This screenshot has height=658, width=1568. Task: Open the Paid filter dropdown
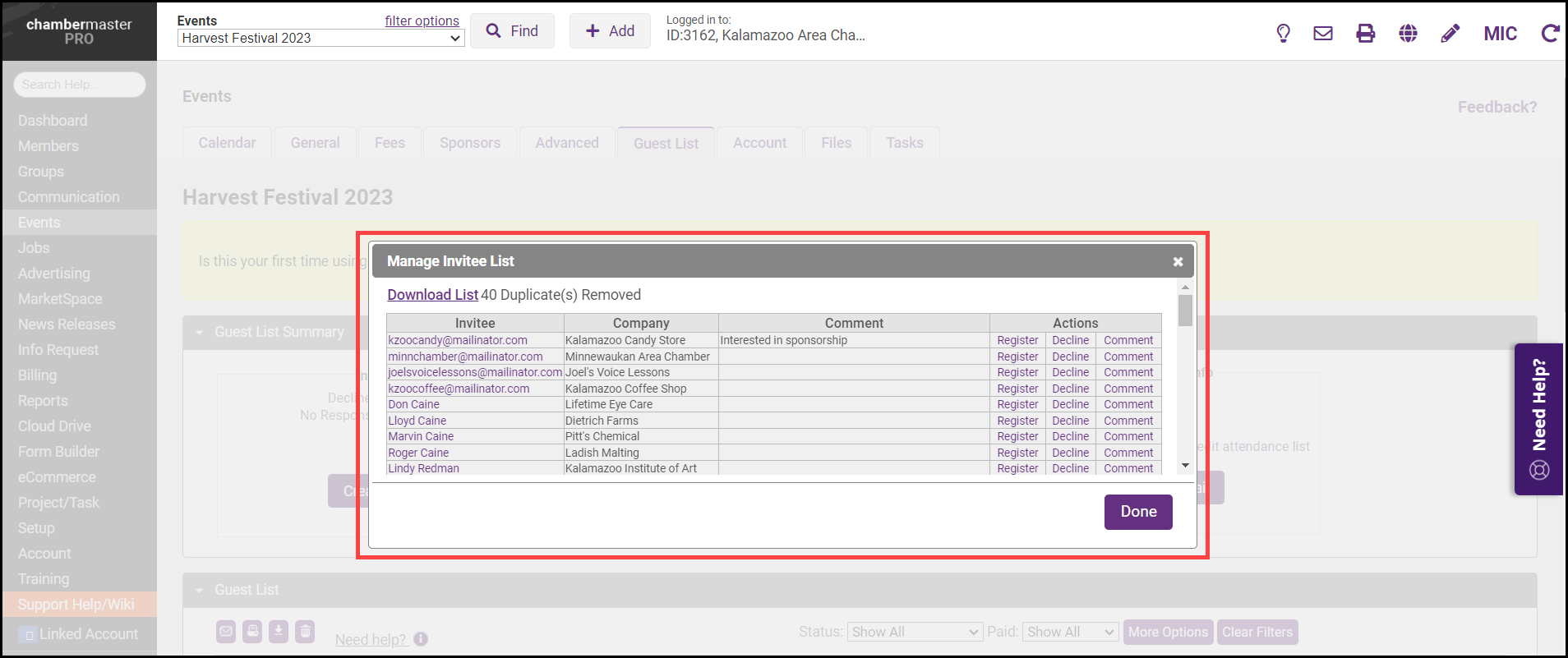(x=1070, y=632)
